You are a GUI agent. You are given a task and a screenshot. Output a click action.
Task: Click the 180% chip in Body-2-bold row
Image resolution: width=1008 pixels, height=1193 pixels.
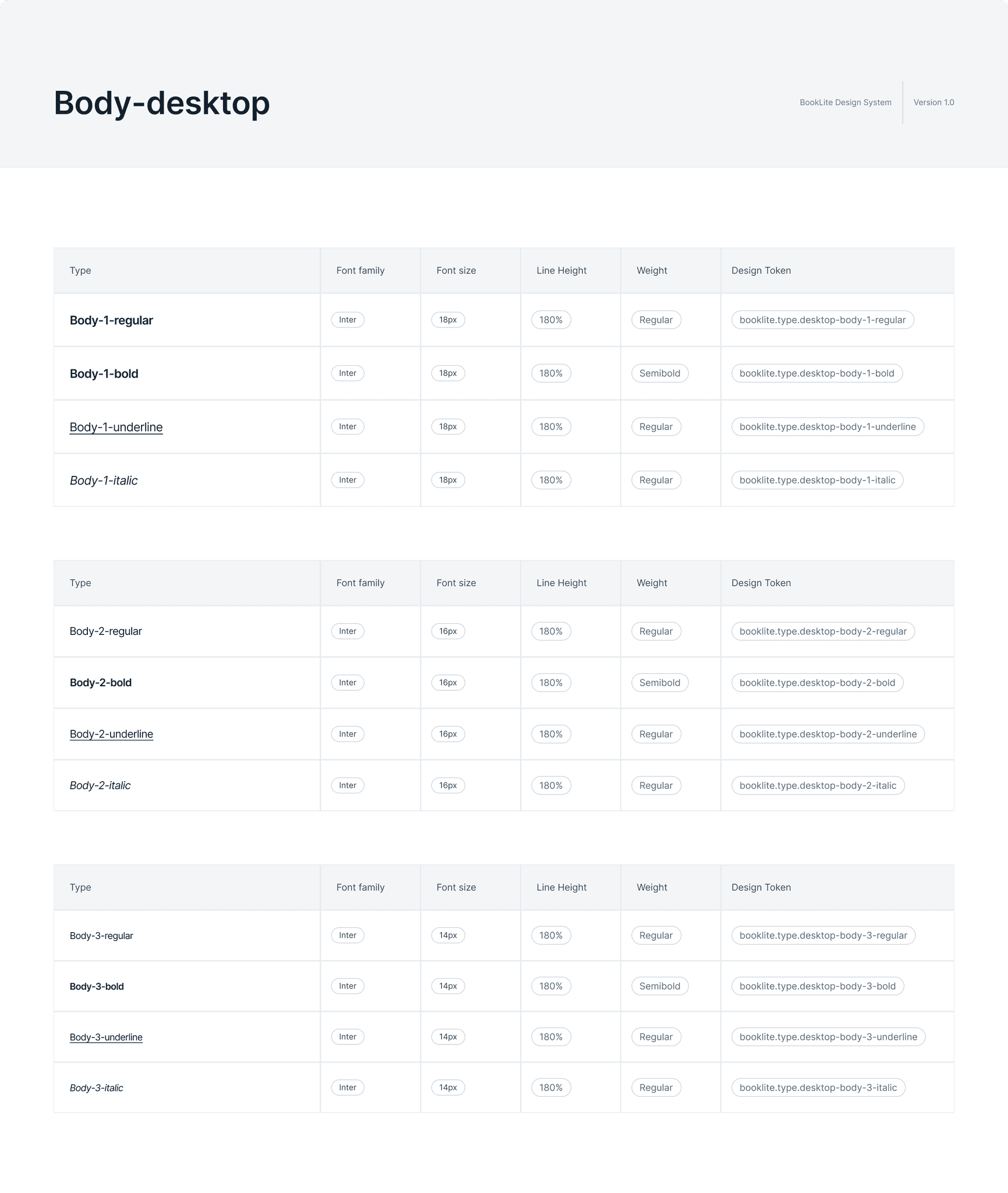tap(551, 683)
